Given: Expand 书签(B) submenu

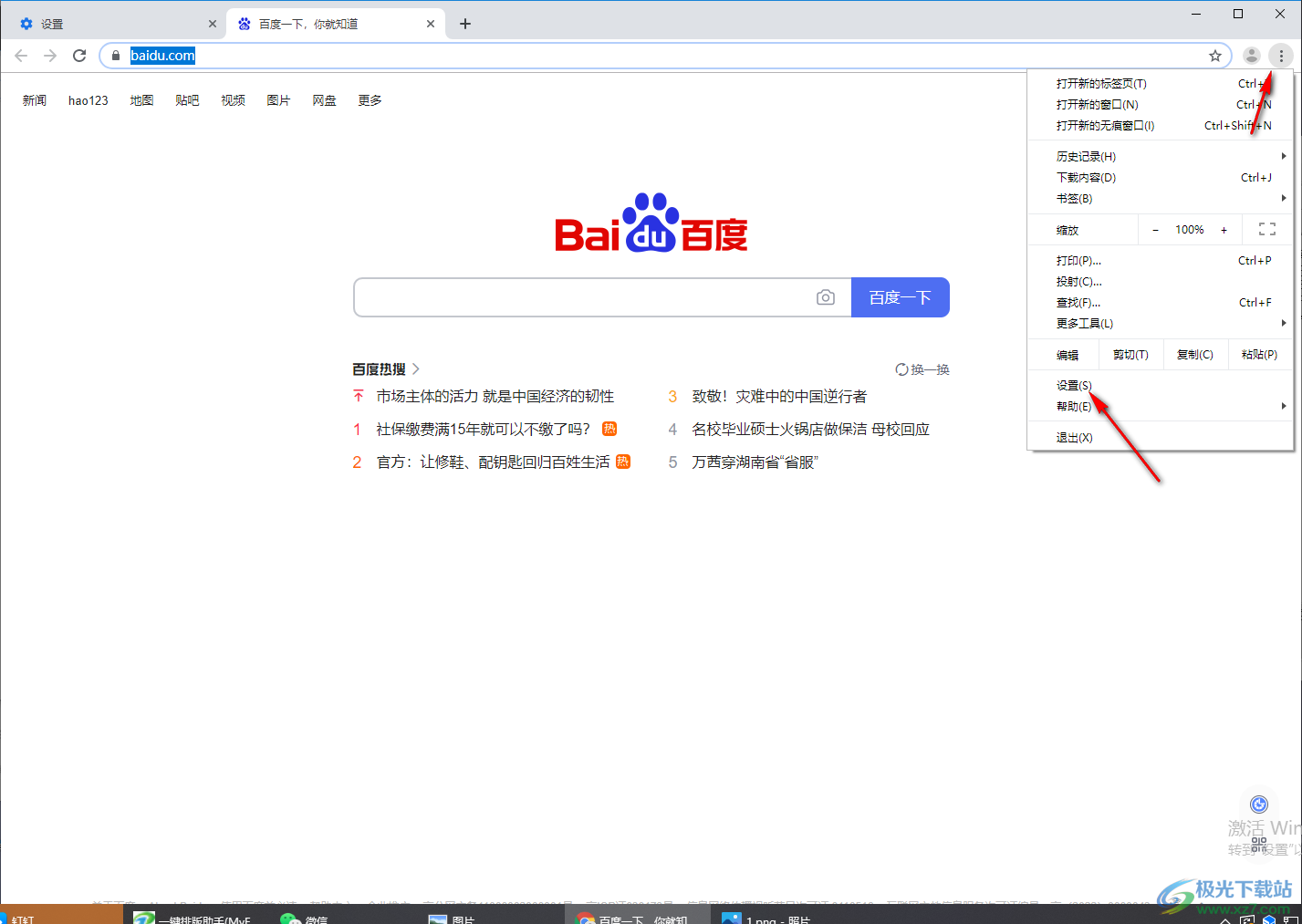Looking at the screenshot, I should click(x=1161, y=199).
